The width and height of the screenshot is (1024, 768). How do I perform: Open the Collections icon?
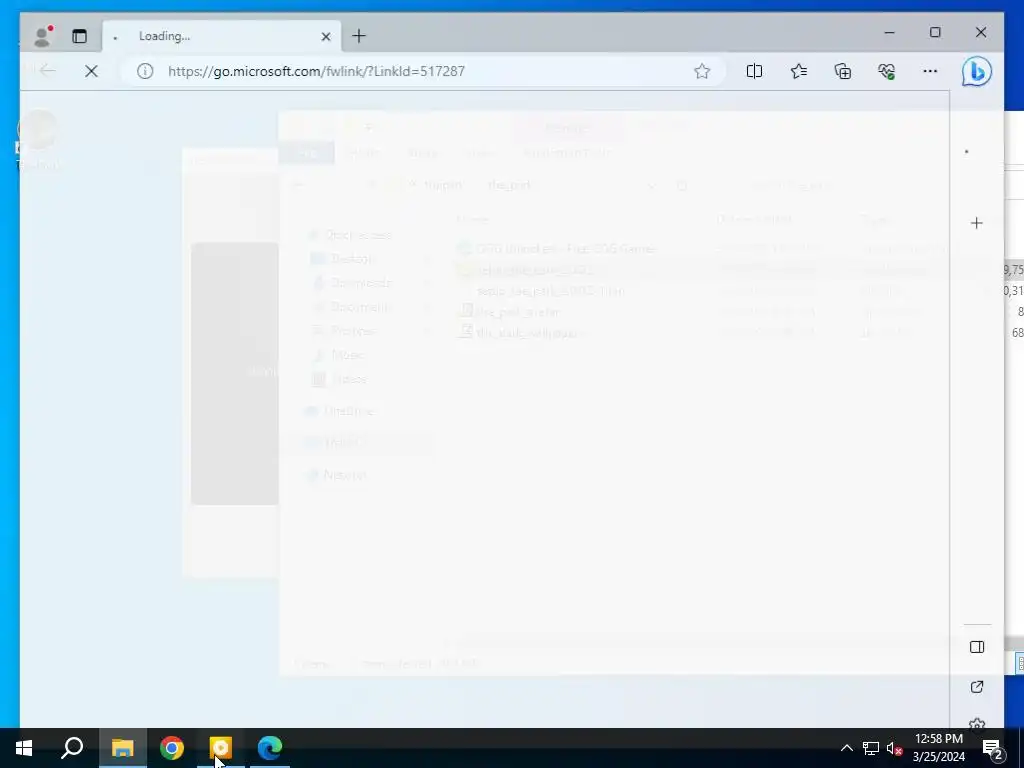click(x=842, y=71)
